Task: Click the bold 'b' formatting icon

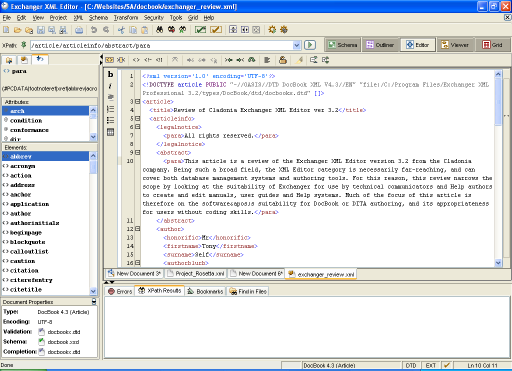Action: click(x=110, y=75)
